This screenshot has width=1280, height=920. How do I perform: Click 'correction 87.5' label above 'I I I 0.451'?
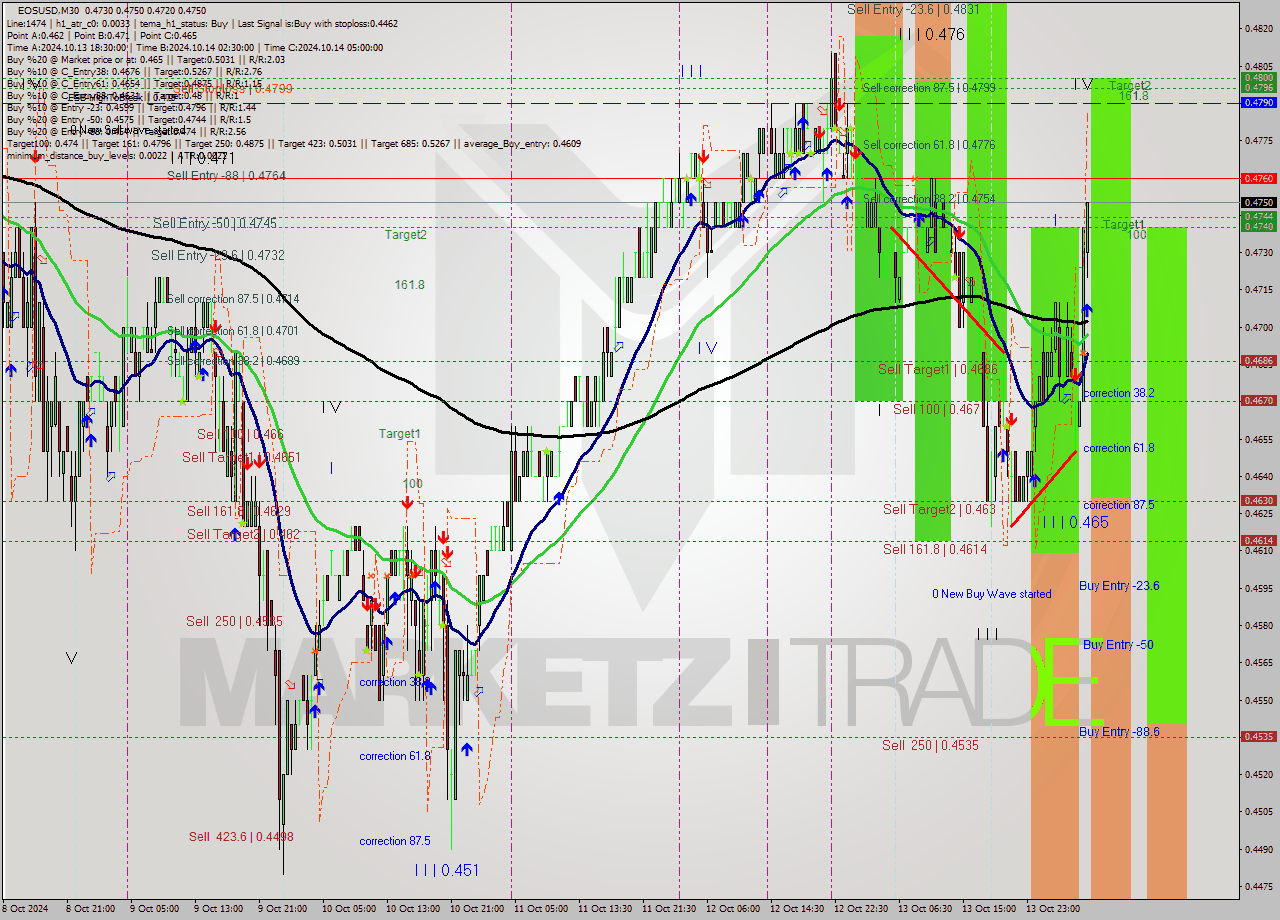[395, 841]
